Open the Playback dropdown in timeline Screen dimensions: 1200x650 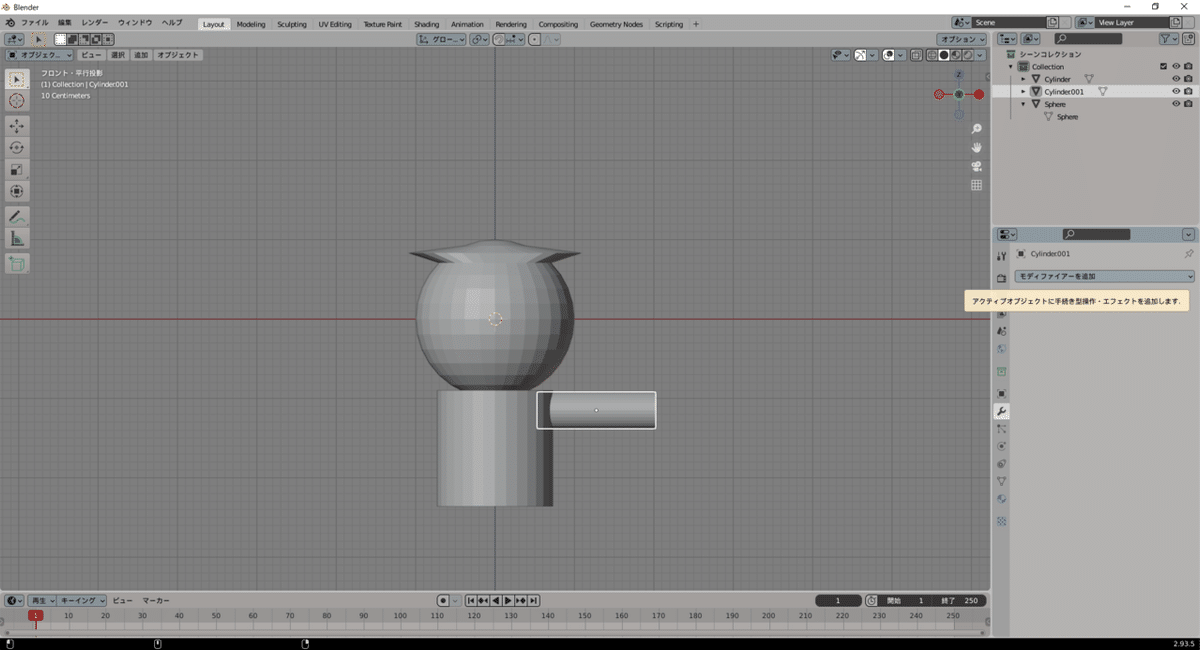[42, 600]
